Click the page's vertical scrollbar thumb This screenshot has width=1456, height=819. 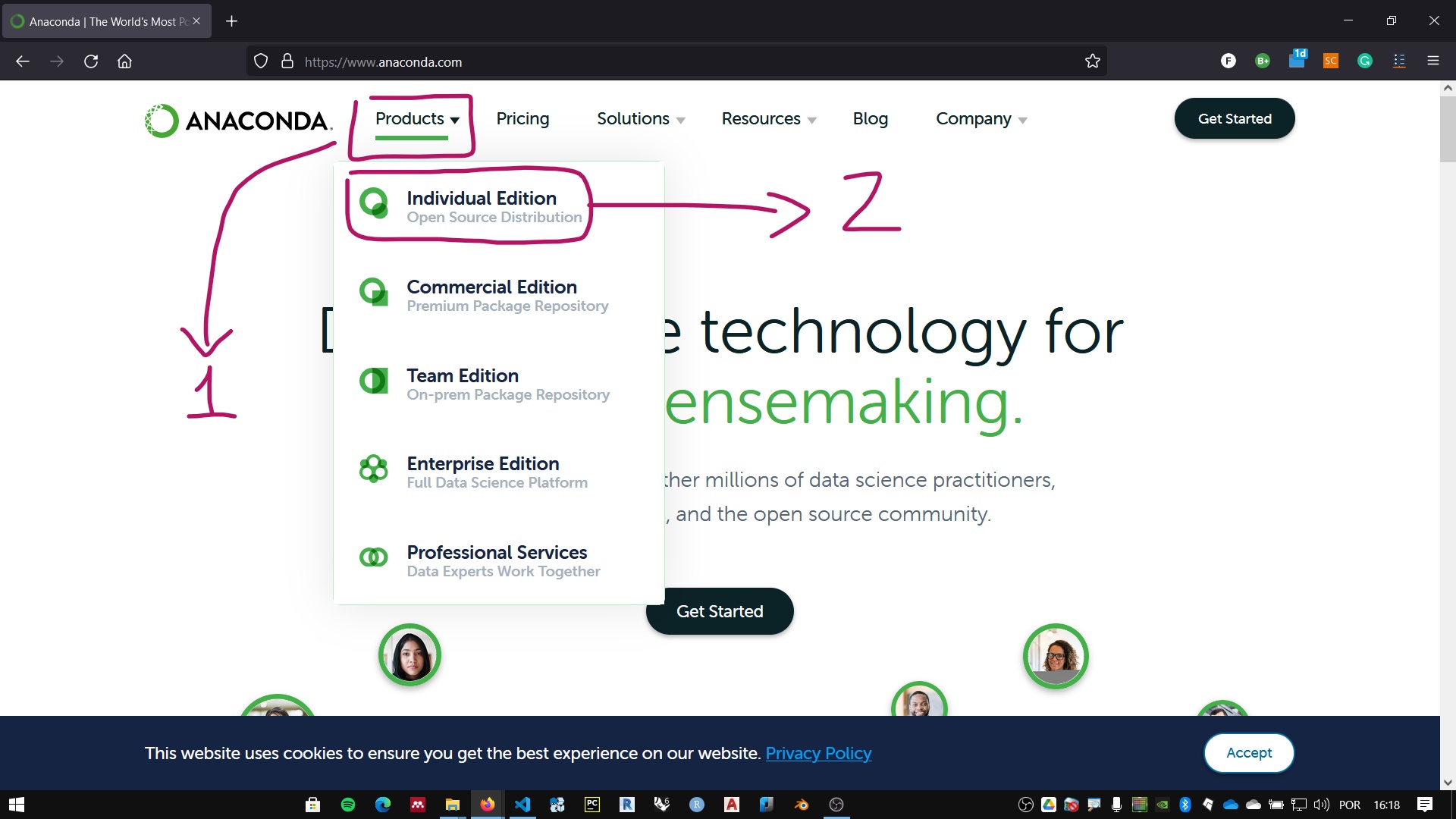pyautogui.click(x=1448, y=129)
